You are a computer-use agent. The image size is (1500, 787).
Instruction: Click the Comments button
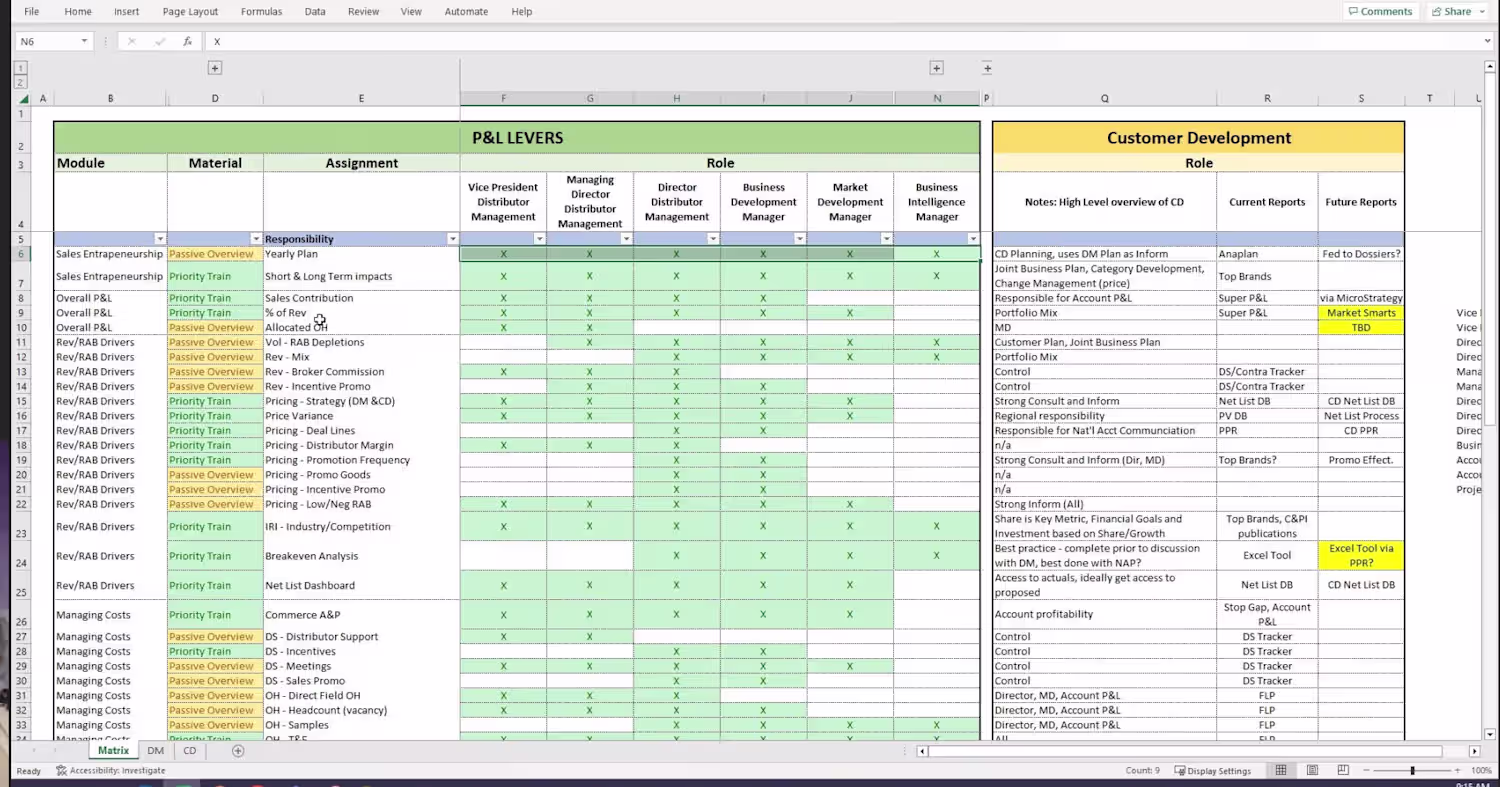[1381, 12]
